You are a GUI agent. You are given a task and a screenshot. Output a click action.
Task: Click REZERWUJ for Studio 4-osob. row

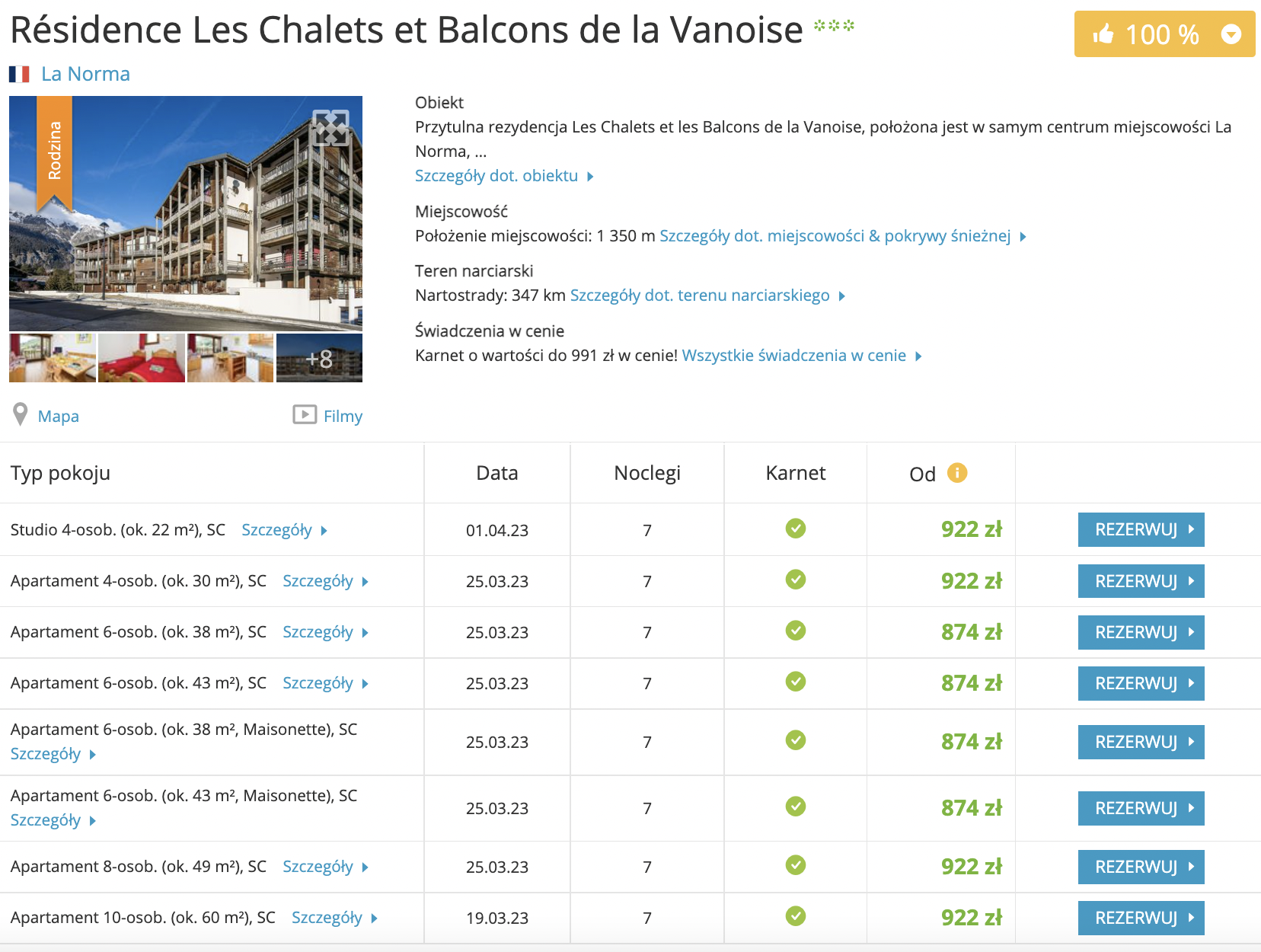point(1141,529)
